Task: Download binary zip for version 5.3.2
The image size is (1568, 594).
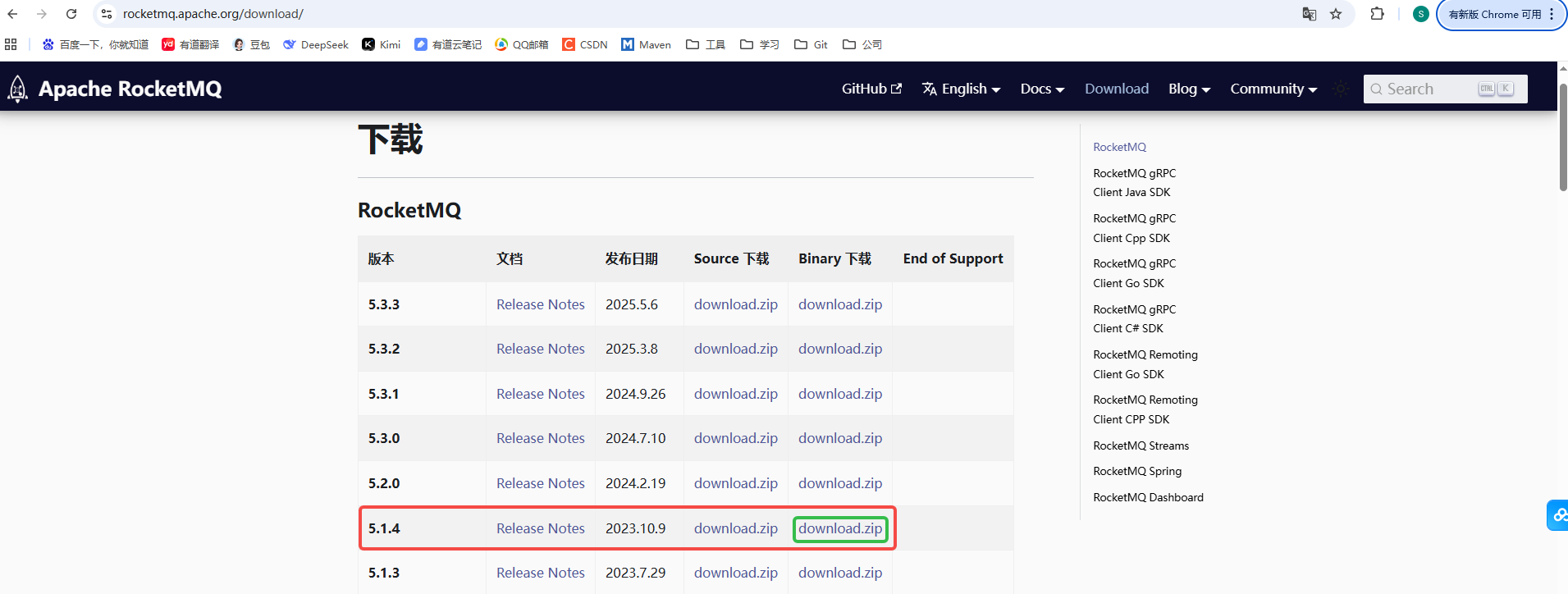Action: pos(840,349)
